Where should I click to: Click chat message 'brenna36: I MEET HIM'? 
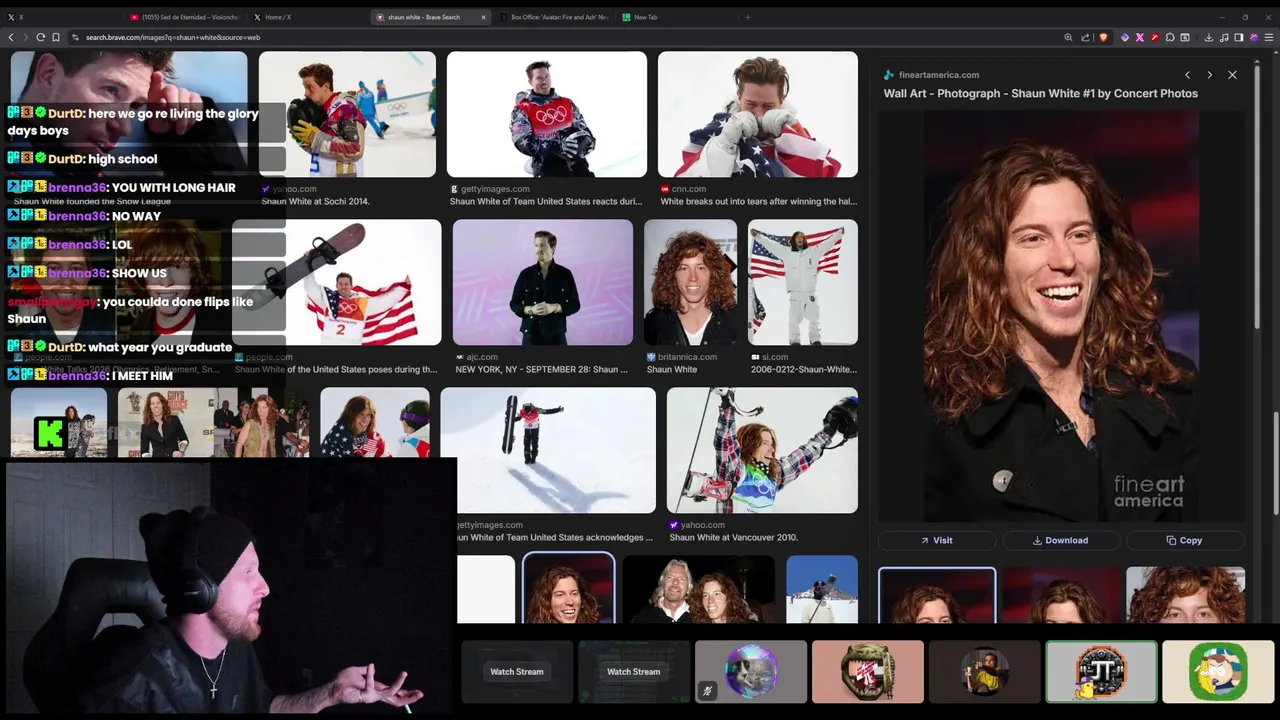(91, 376)
